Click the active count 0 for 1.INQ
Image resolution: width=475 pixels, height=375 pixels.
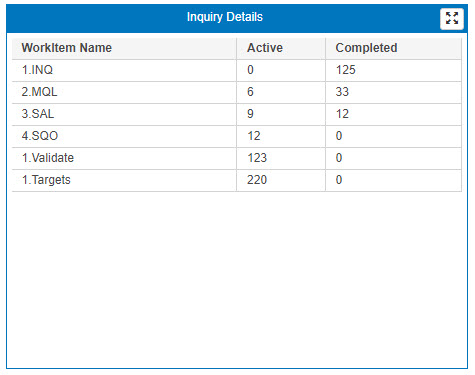point(250,70)
